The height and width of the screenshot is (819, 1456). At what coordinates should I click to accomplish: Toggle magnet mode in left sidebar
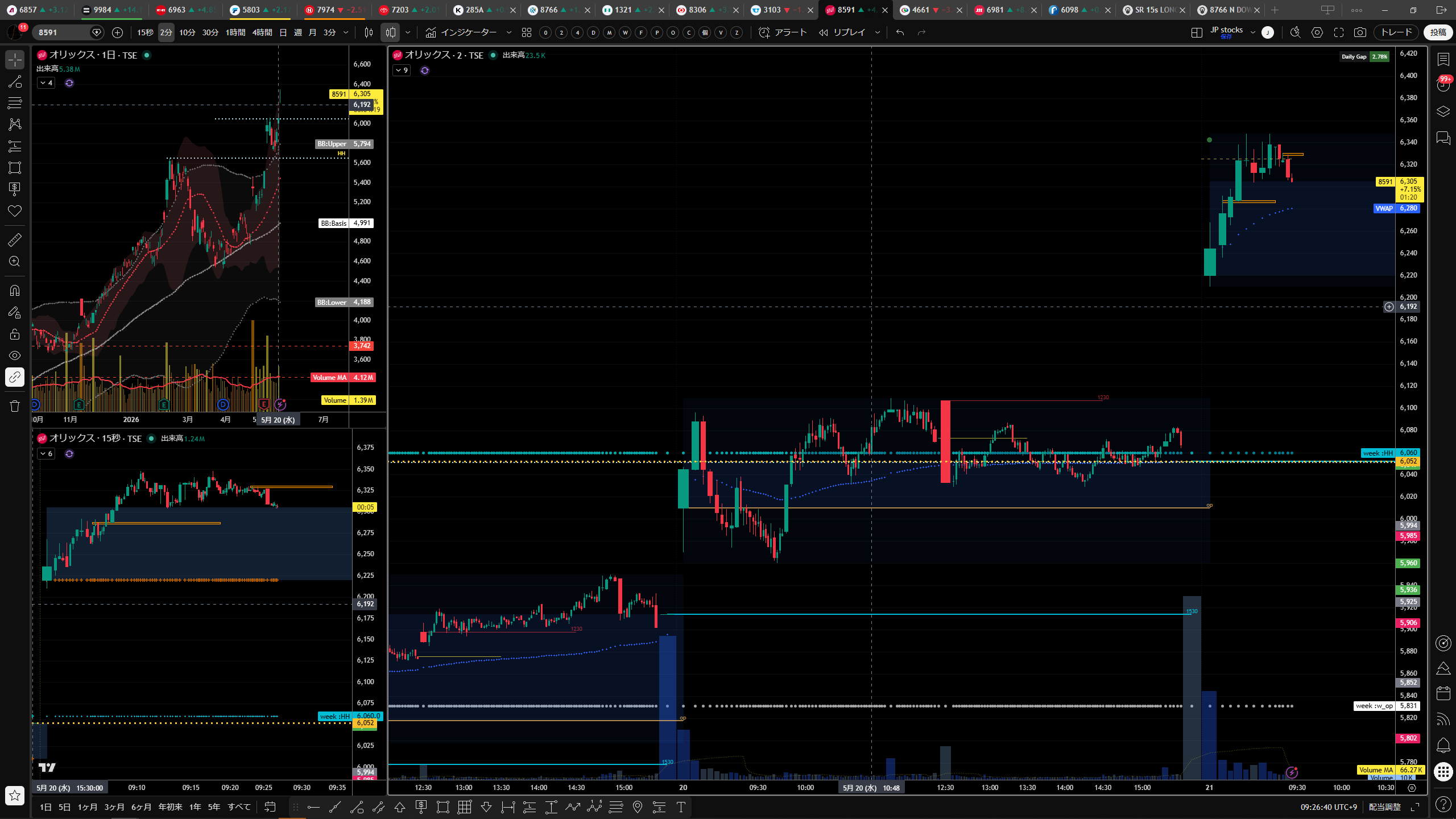coord(15,291)
